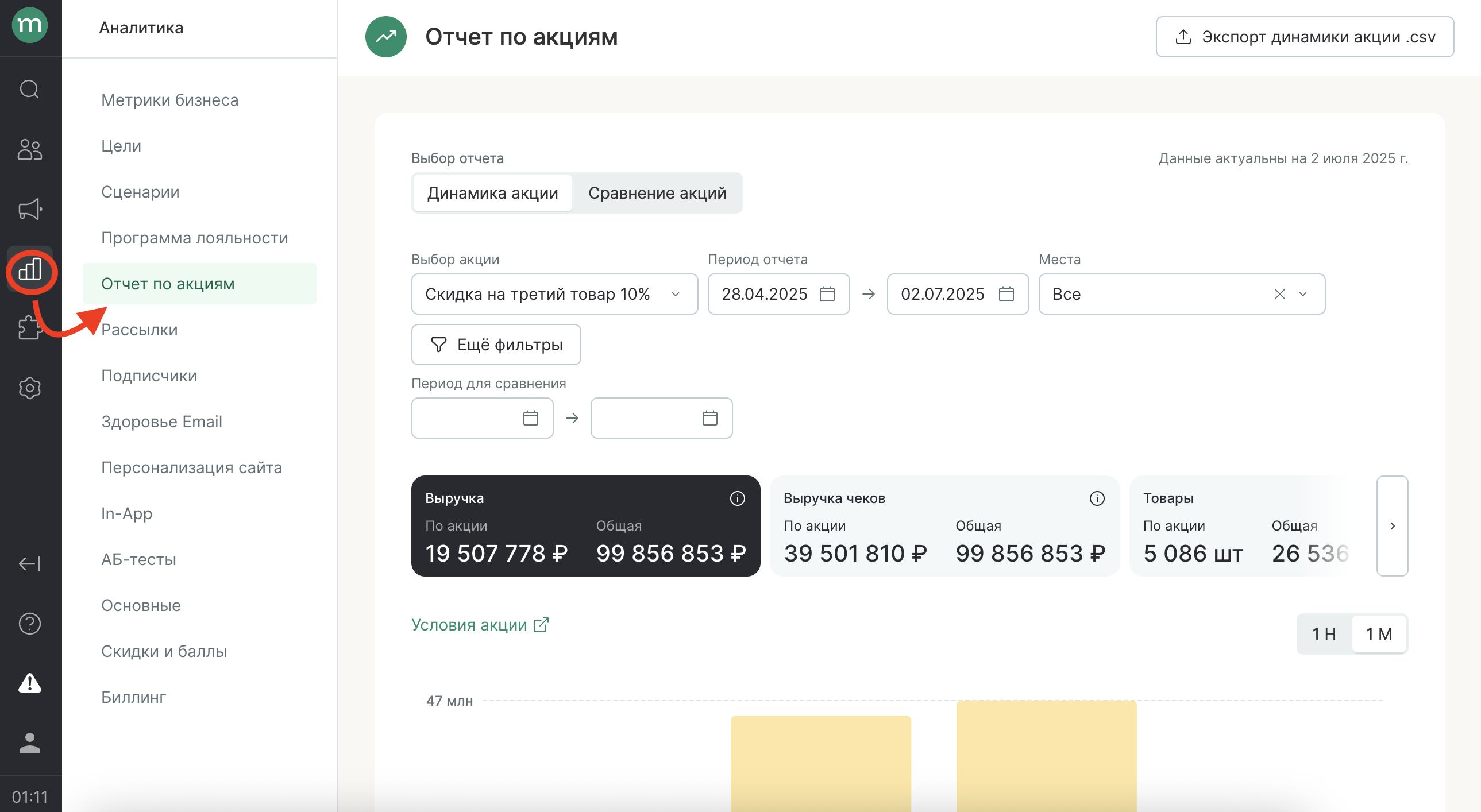Select the Выручка чеков metric card
The image size is (1481, 812).
coord(944,526)
